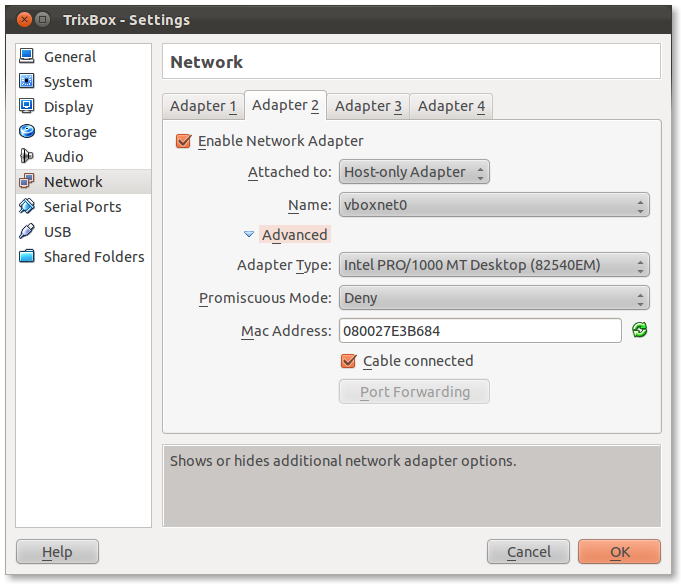The image size is (681, 584).
Task: Click the Shared Folders icon in sidebar
Action: pyautogui.click(x=27, y=256)
